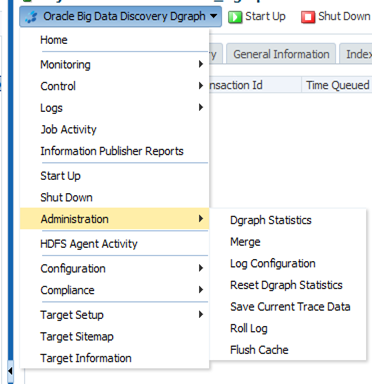Select Home from the menu
This screenshot has width=372, height=384.
click(114, 40)
